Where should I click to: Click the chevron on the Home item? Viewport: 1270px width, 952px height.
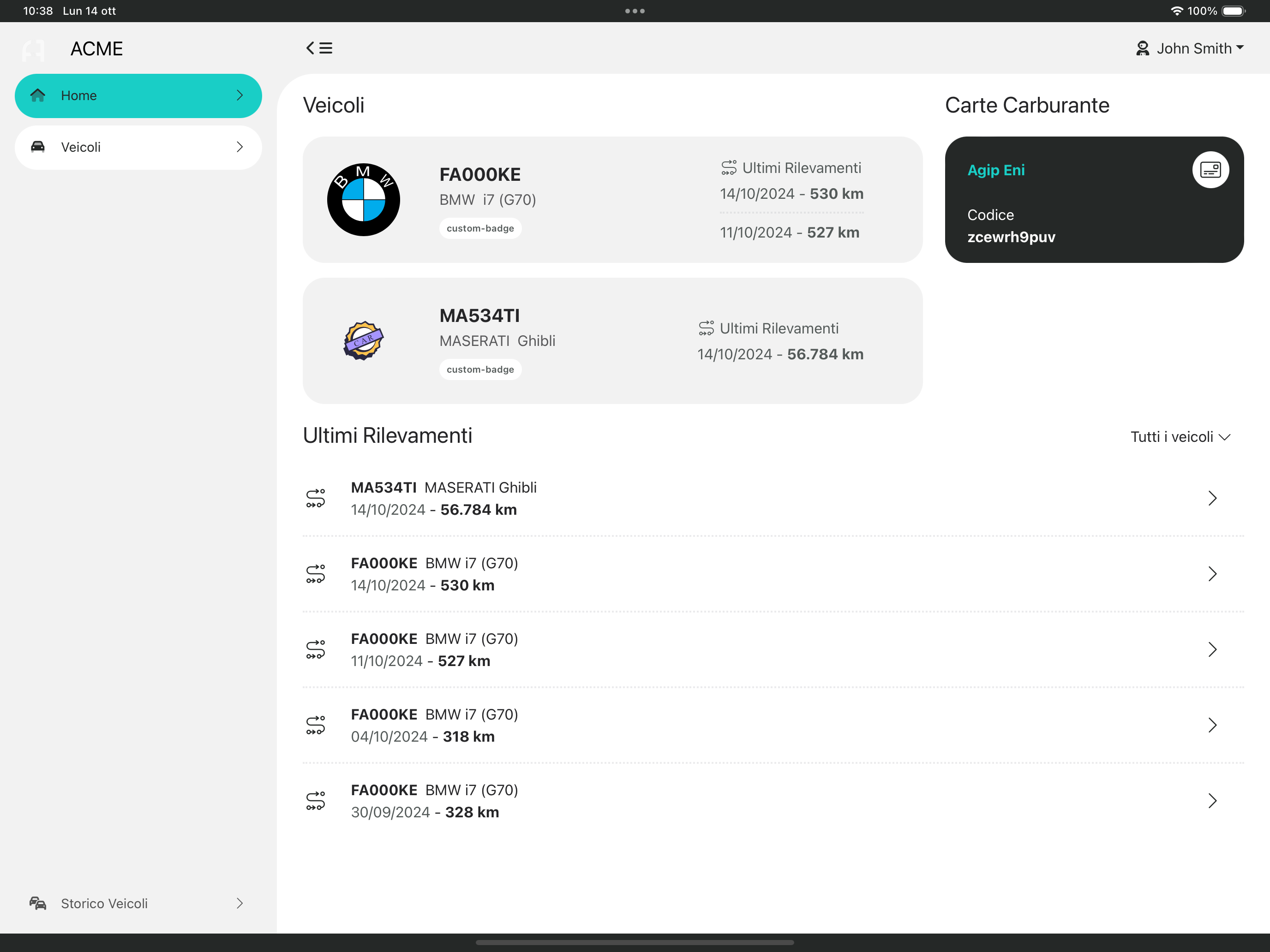(240, 95)
